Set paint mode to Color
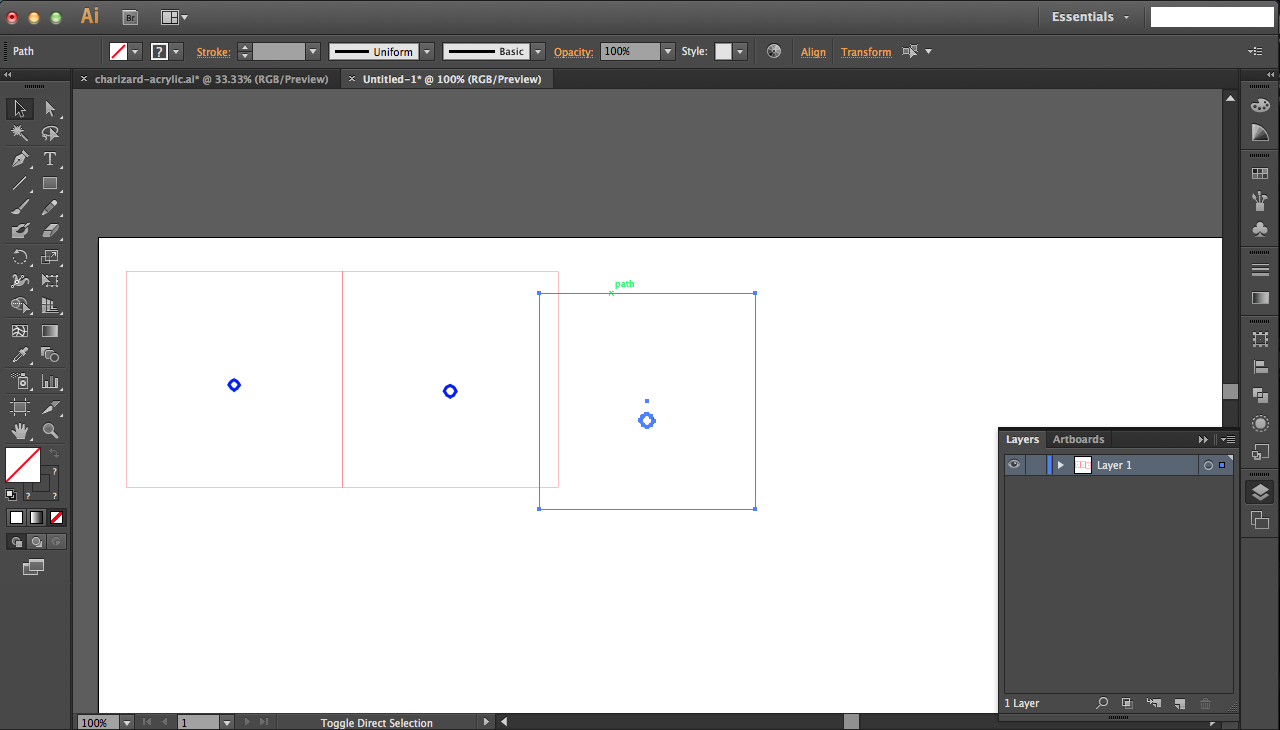1280x730 pixels. click(x=16, y=517)
